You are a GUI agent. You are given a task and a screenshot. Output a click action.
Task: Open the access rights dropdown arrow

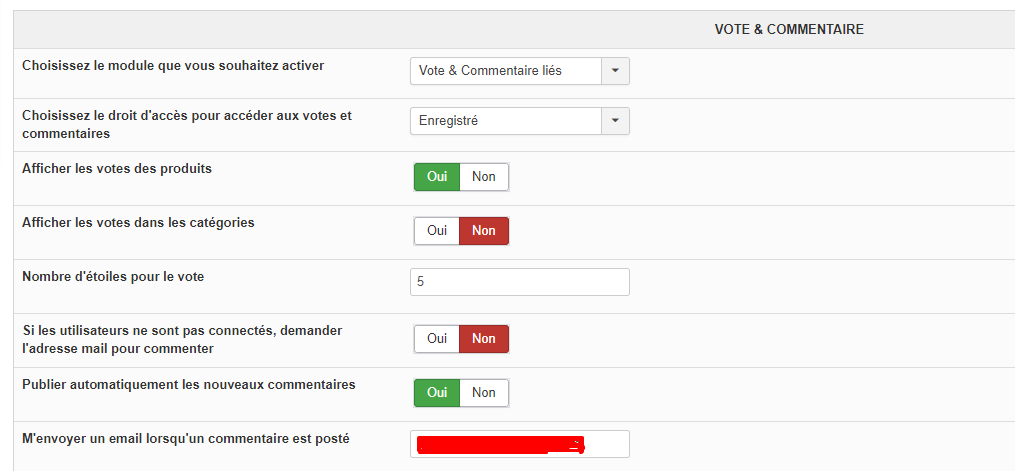coord(615,121)
